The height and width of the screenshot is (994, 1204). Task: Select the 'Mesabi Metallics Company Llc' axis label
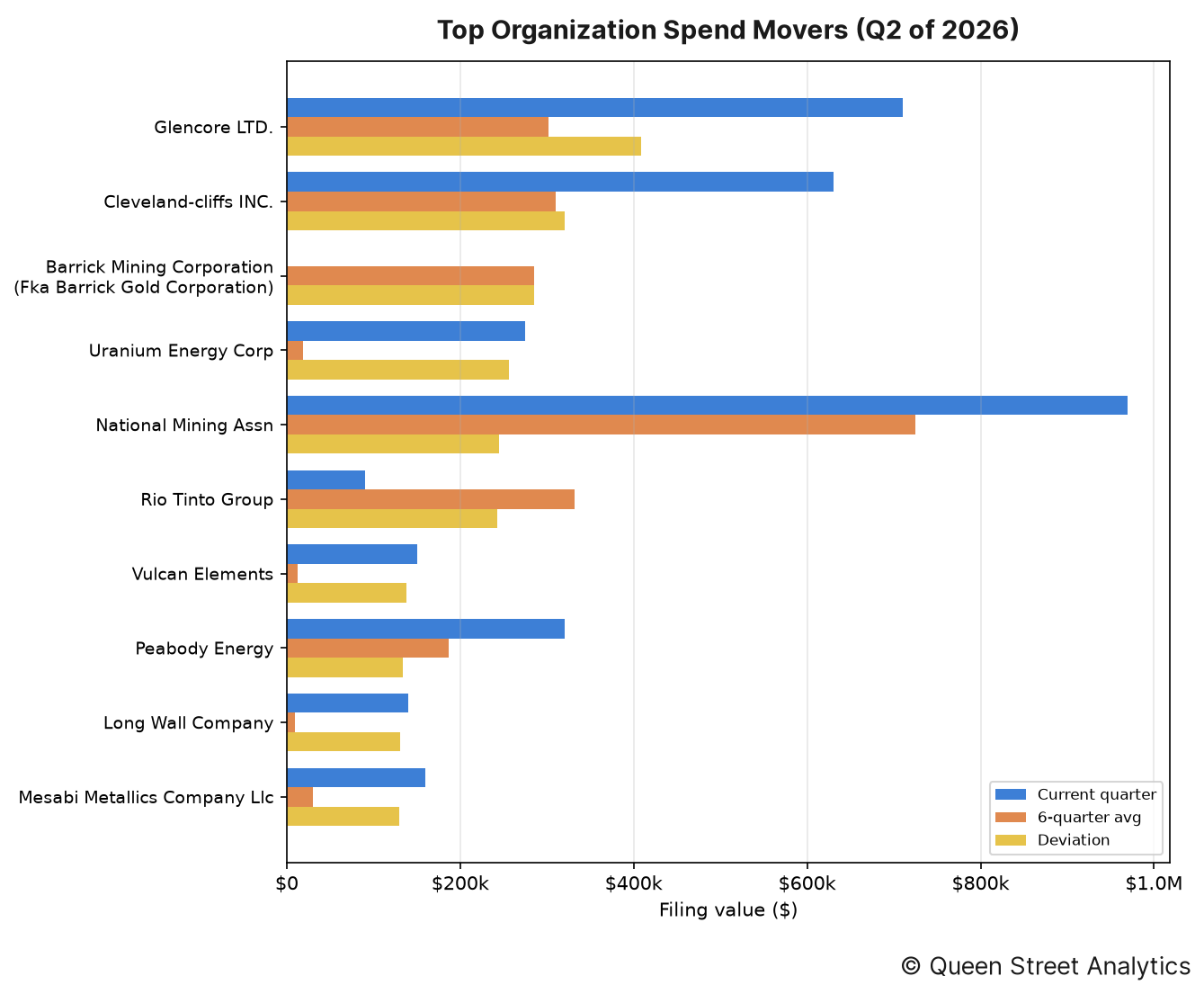(146, 797)
